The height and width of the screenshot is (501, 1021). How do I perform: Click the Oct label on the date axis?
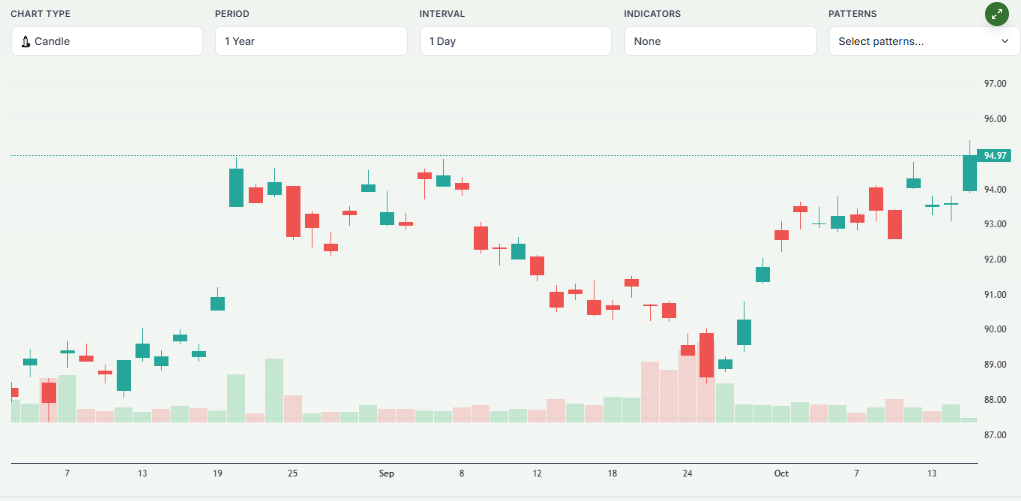point(781,473)
